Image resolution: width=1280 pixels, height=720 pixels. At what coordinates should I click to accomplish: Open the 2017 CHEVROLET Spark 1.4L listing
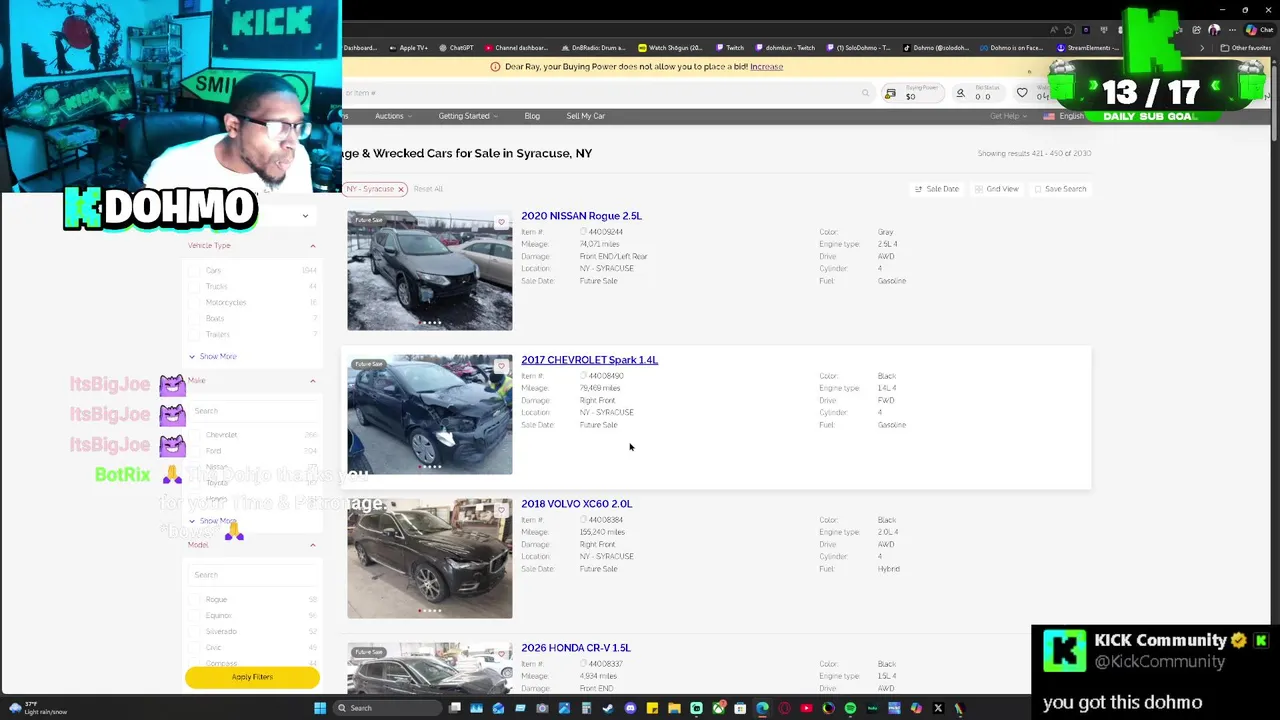589,360
